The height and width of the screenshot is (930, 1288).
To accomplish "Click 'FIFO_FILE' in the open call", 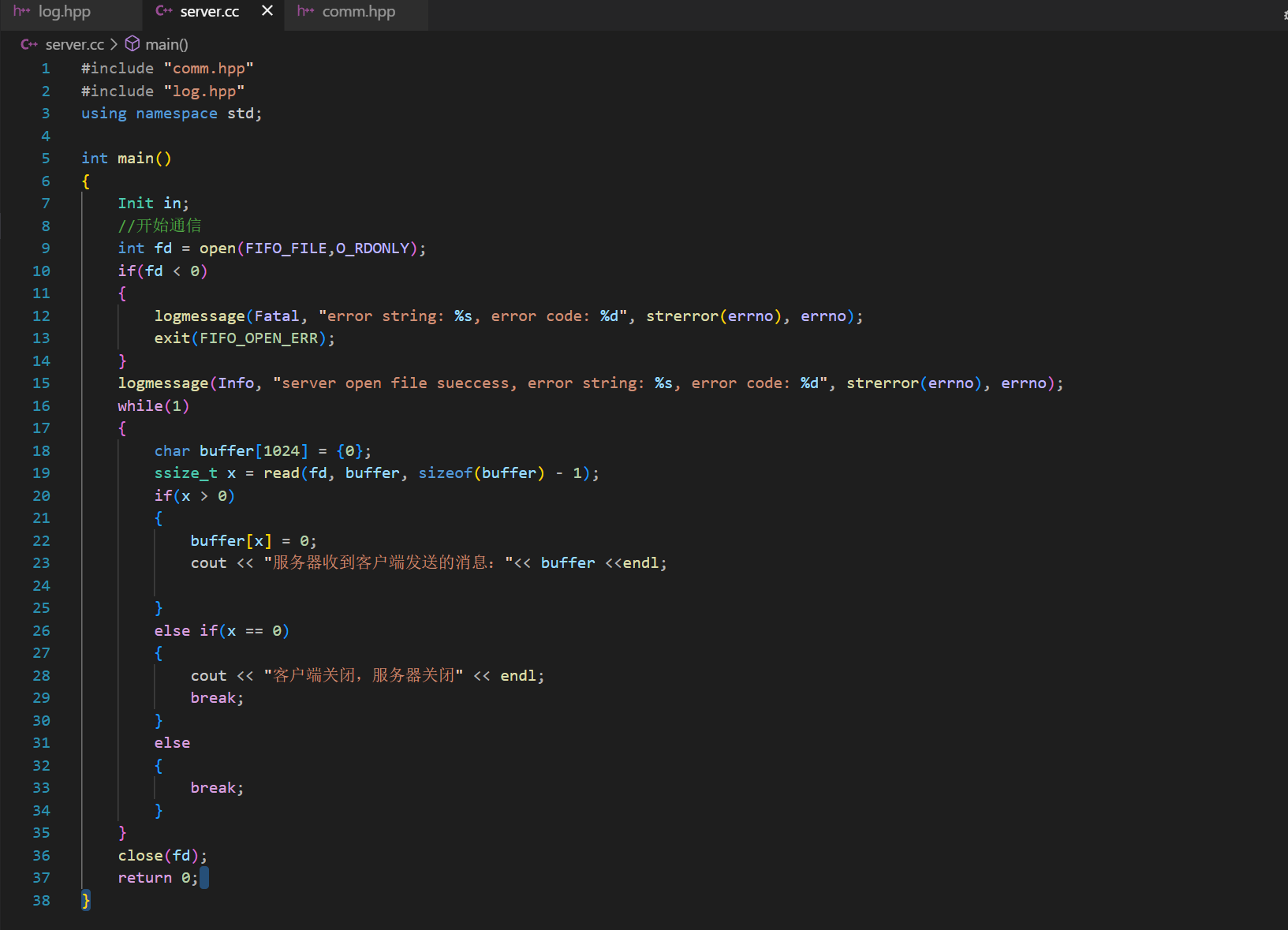I will click(286, 248).
